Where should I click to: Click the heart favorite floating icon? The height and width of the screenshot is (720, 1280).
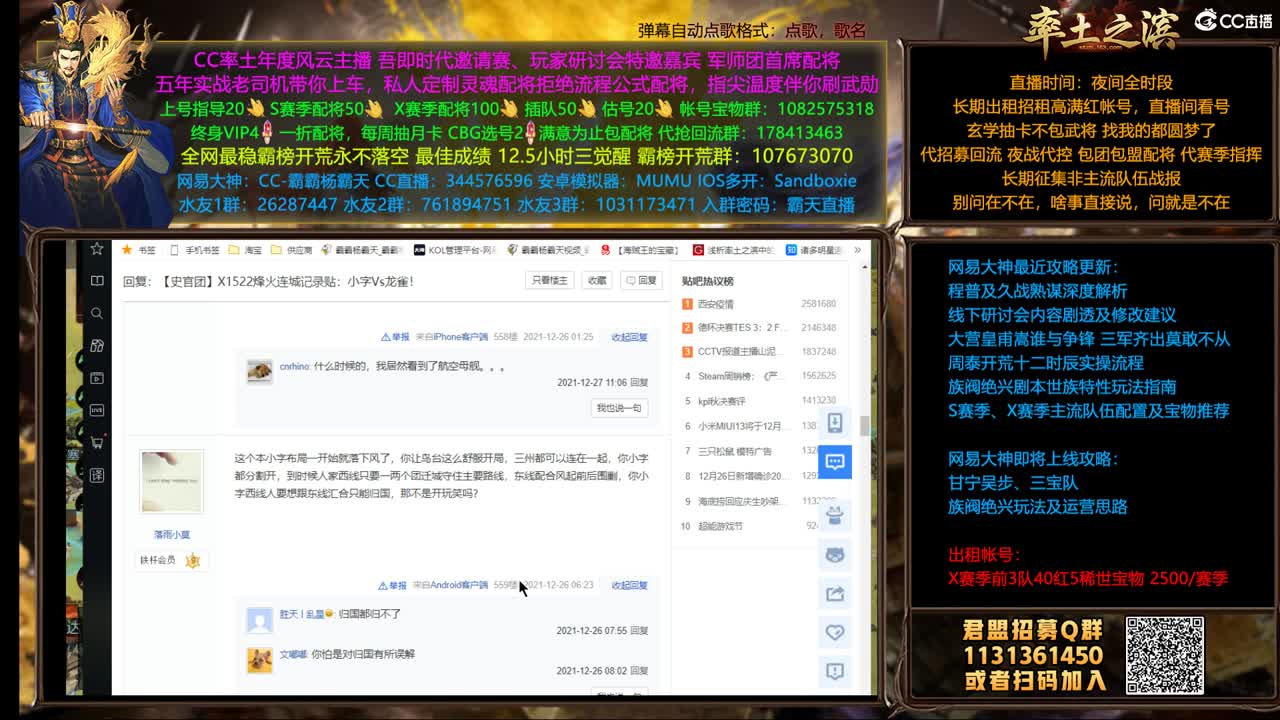coord(835,632)
